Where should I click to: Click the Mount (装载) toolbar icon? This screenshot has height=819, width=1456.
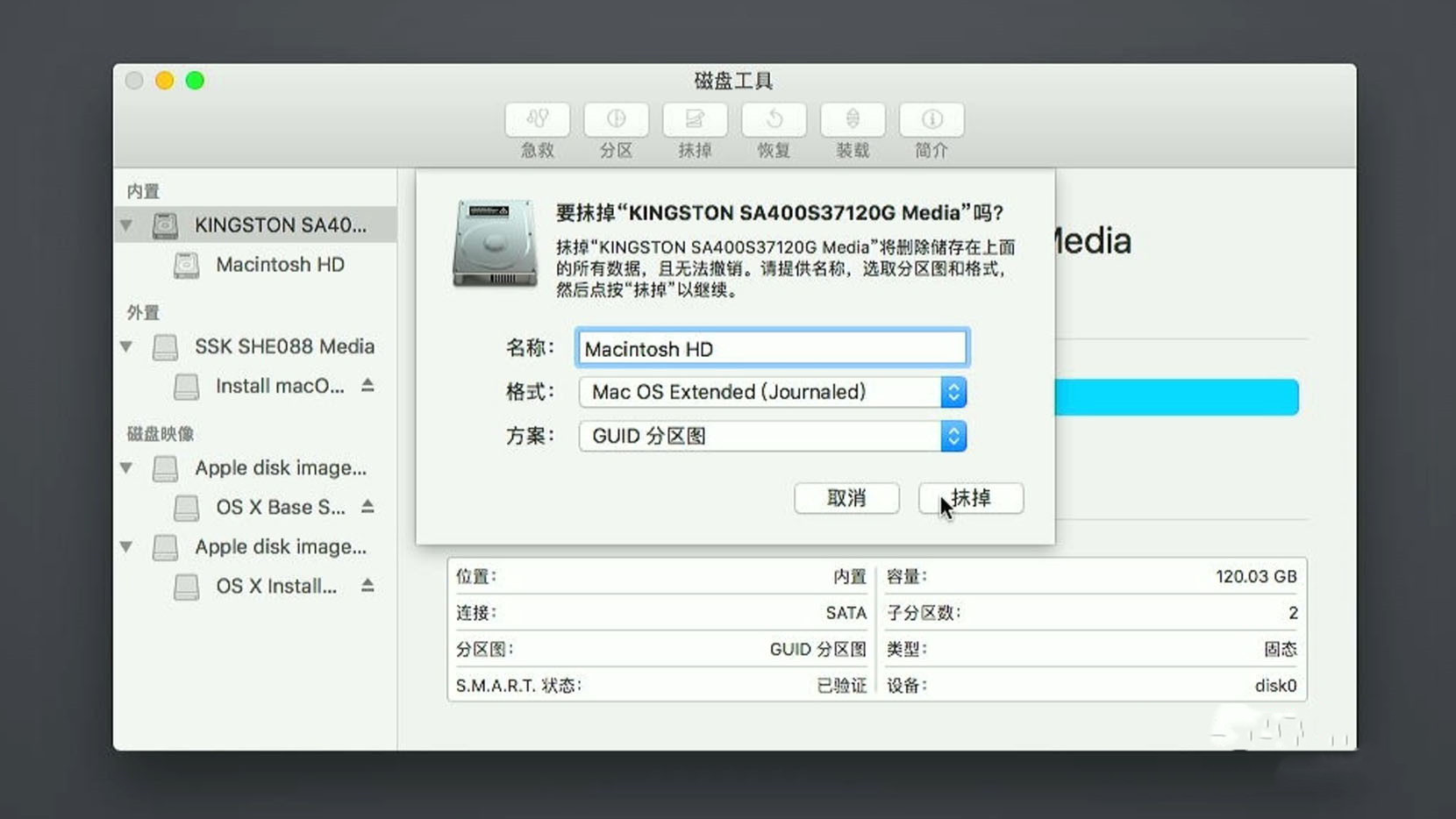pos(852,120)
